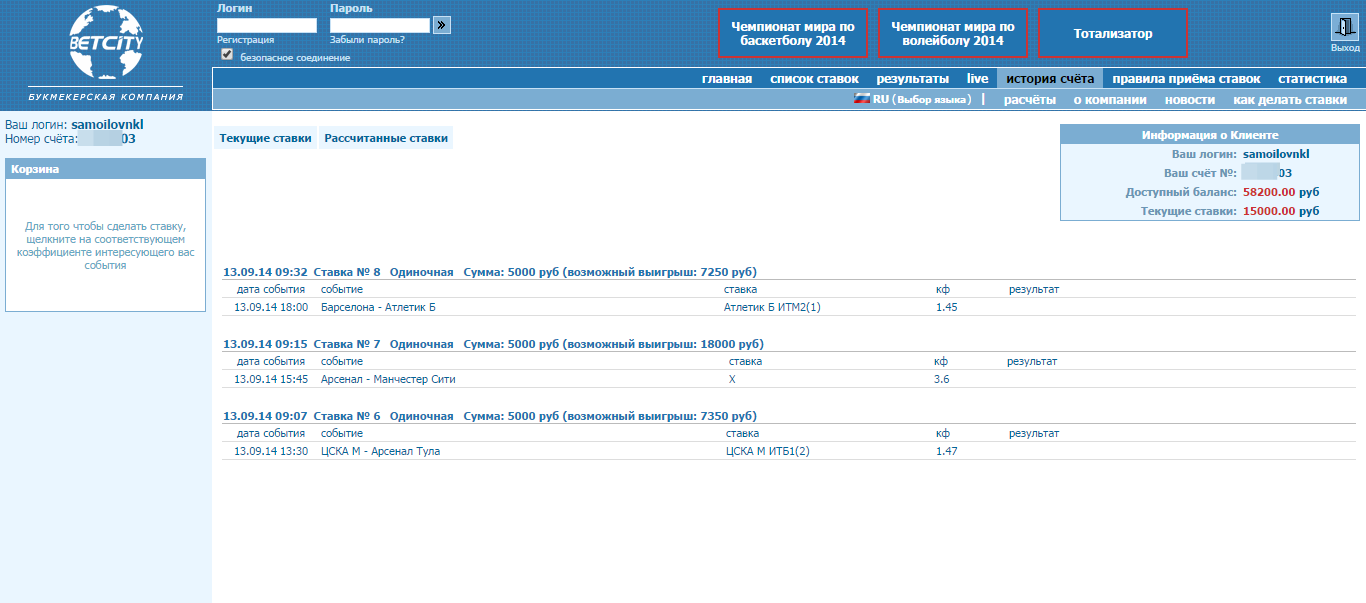Select история счёта menu item
The width and height of the screenshot is (1366, 603).
(x=1050, y=78)
